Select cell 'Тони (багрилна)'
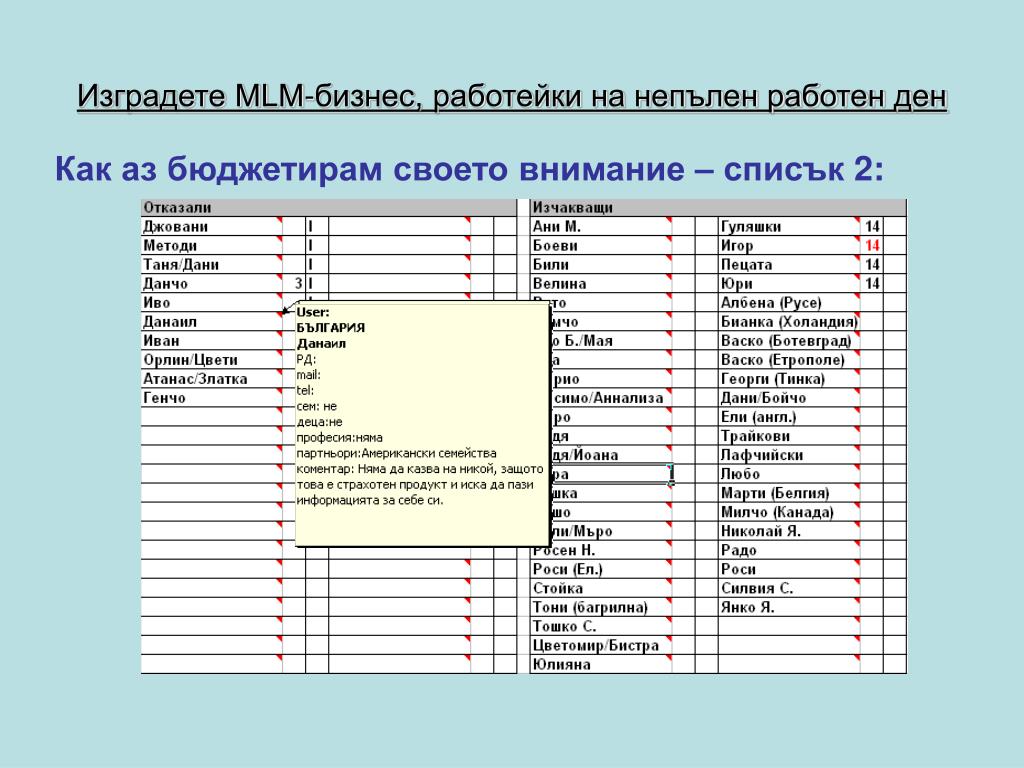Viewport: 1024px width, 768px height. pos(601,607)
